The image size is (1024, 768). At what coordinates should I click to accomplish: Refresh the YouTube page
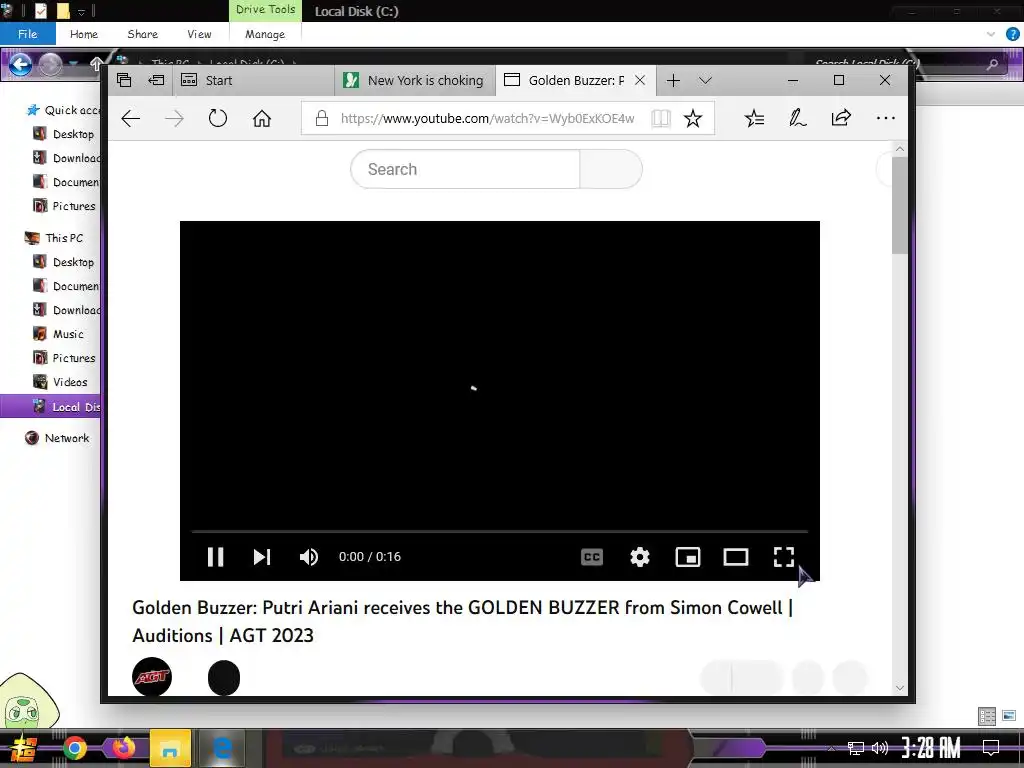[x=218, y=118]
